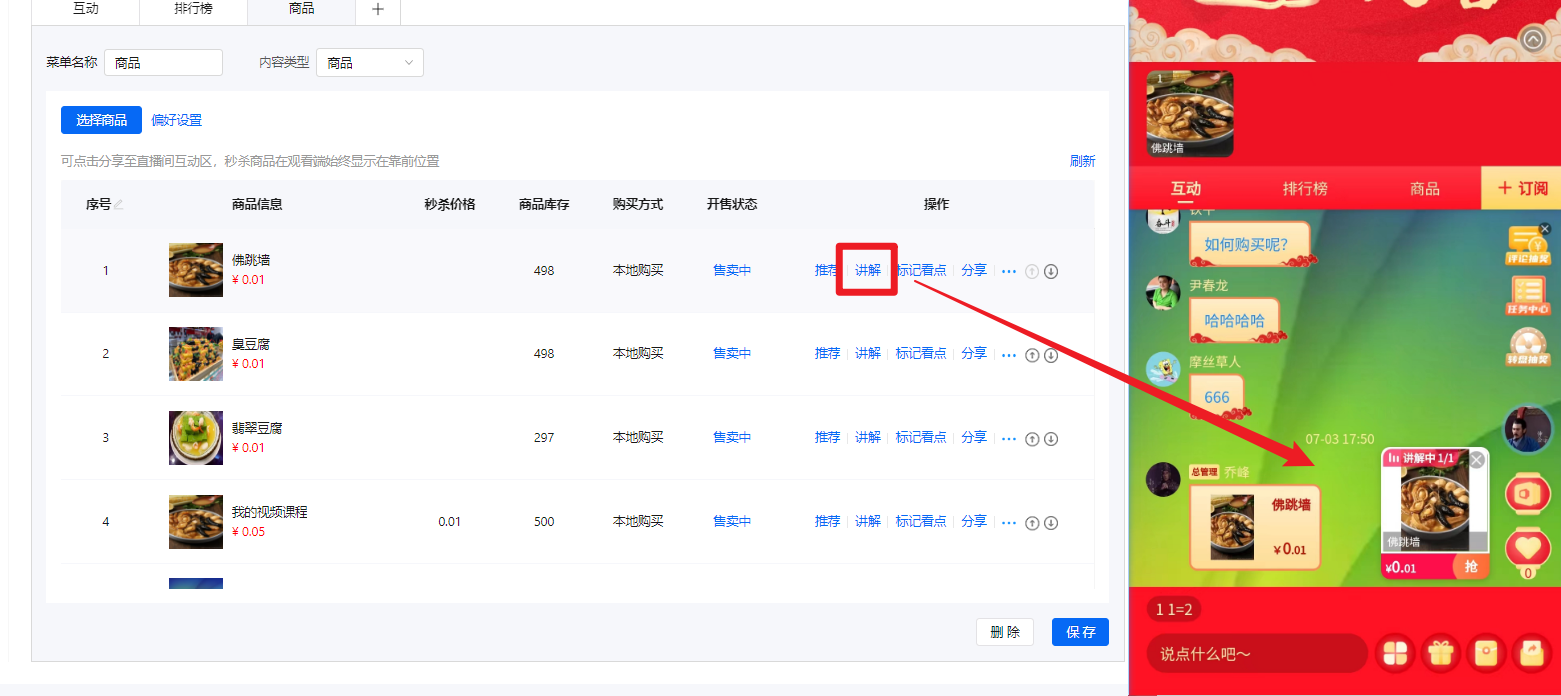
Task: Click the 菜单名称 input field
Action: coord(163,63)
